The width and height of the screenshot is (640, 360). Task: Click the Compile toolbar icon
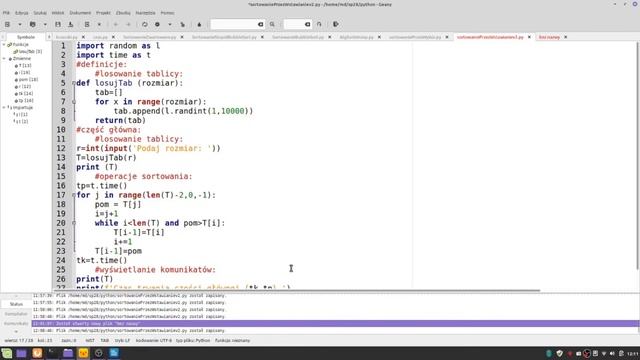144,24
